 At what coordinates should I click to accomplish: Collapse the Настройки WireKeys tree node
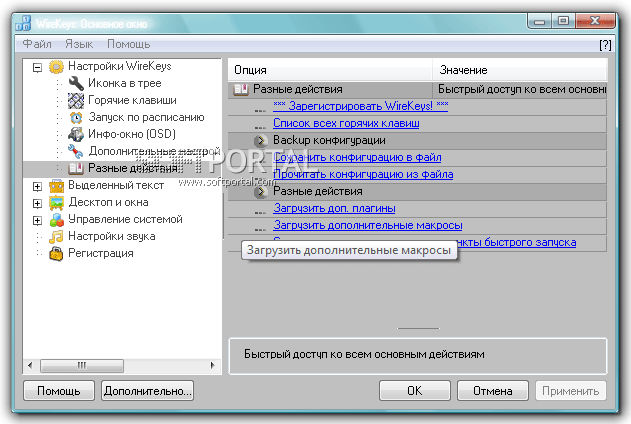[x=37, y=67]
